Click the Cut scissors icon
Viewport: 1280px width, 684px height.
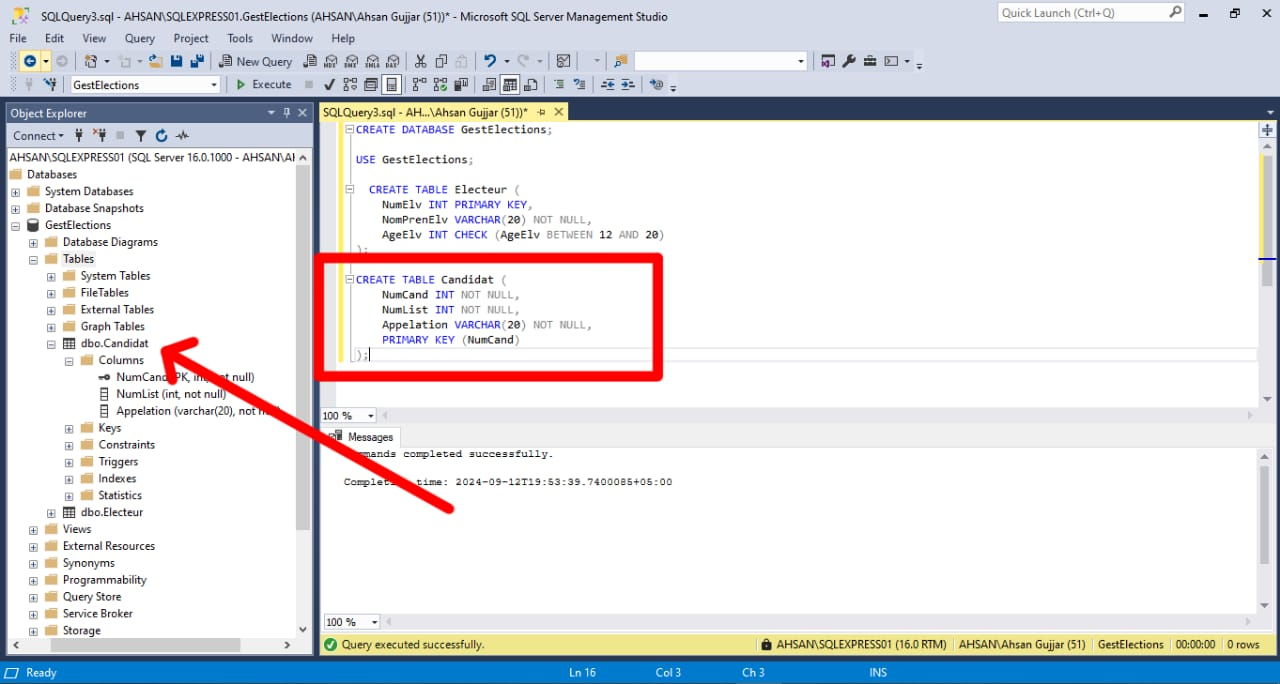420,61
